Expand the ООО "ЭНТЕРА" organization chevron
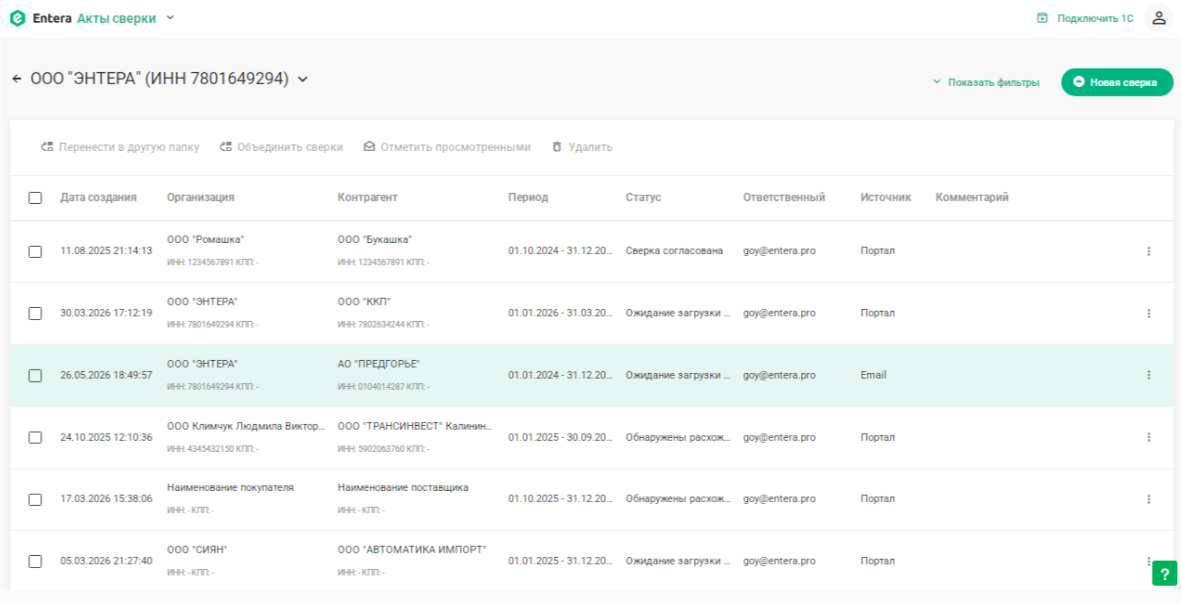The width and height of the screenshot is (1181, 604). click(x=303, y=79)
